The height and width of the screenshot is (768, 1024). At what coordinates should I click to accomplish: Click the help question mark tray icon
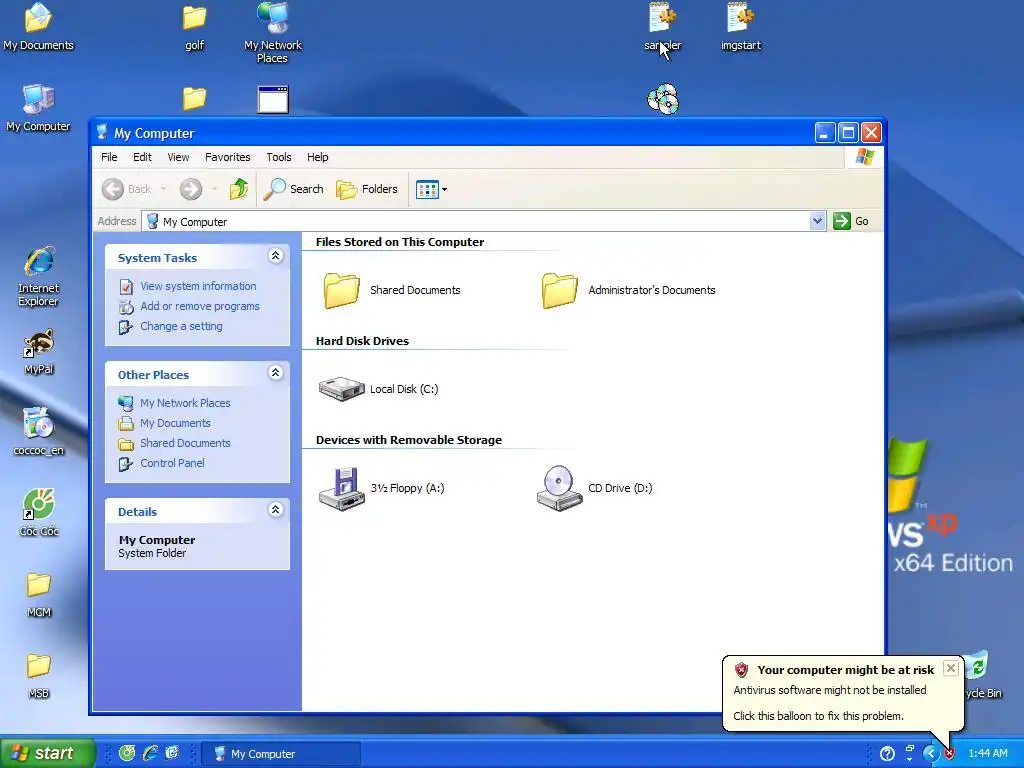(x=887, y=754)
